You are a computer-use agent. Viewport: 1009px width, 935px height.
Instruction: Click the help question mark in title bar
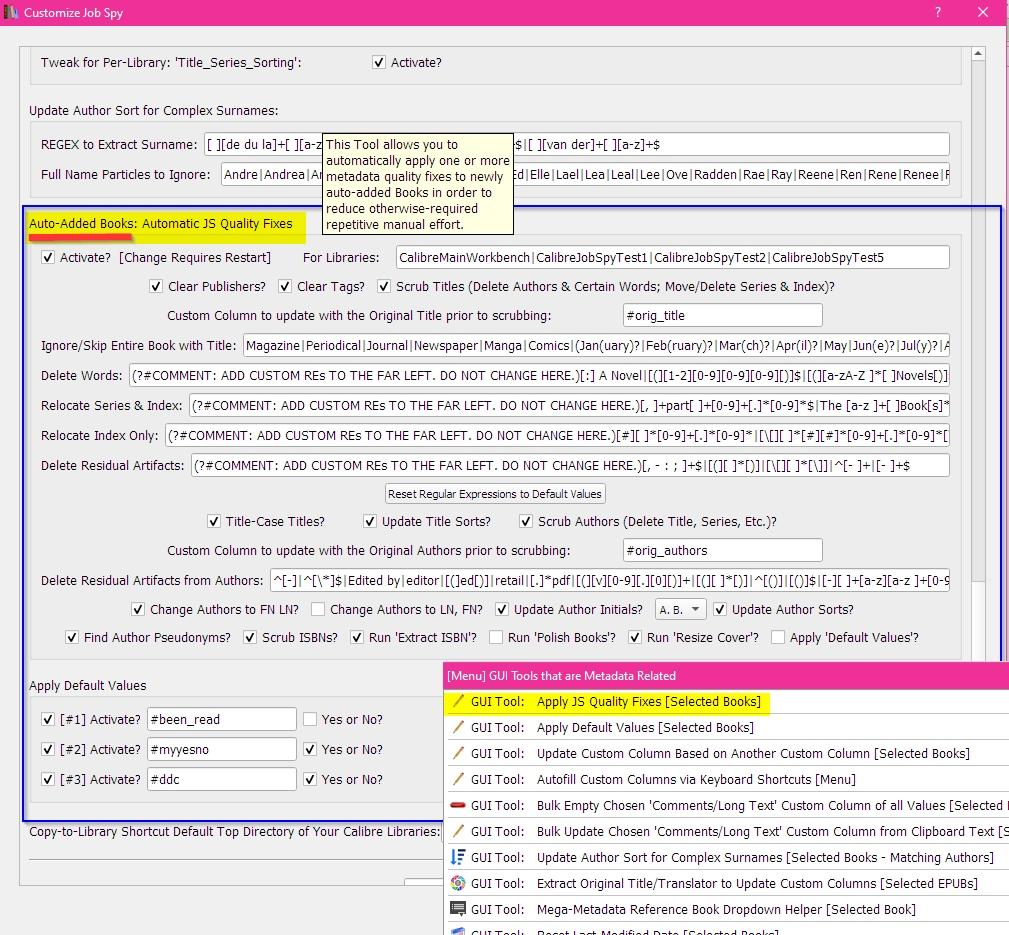pos(938,12)
